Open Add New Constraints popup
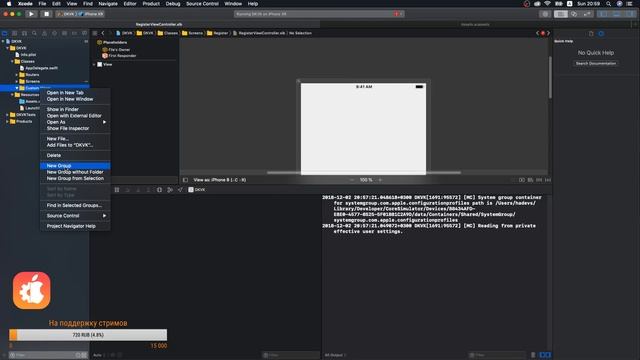640x360 pixels. 539,180
